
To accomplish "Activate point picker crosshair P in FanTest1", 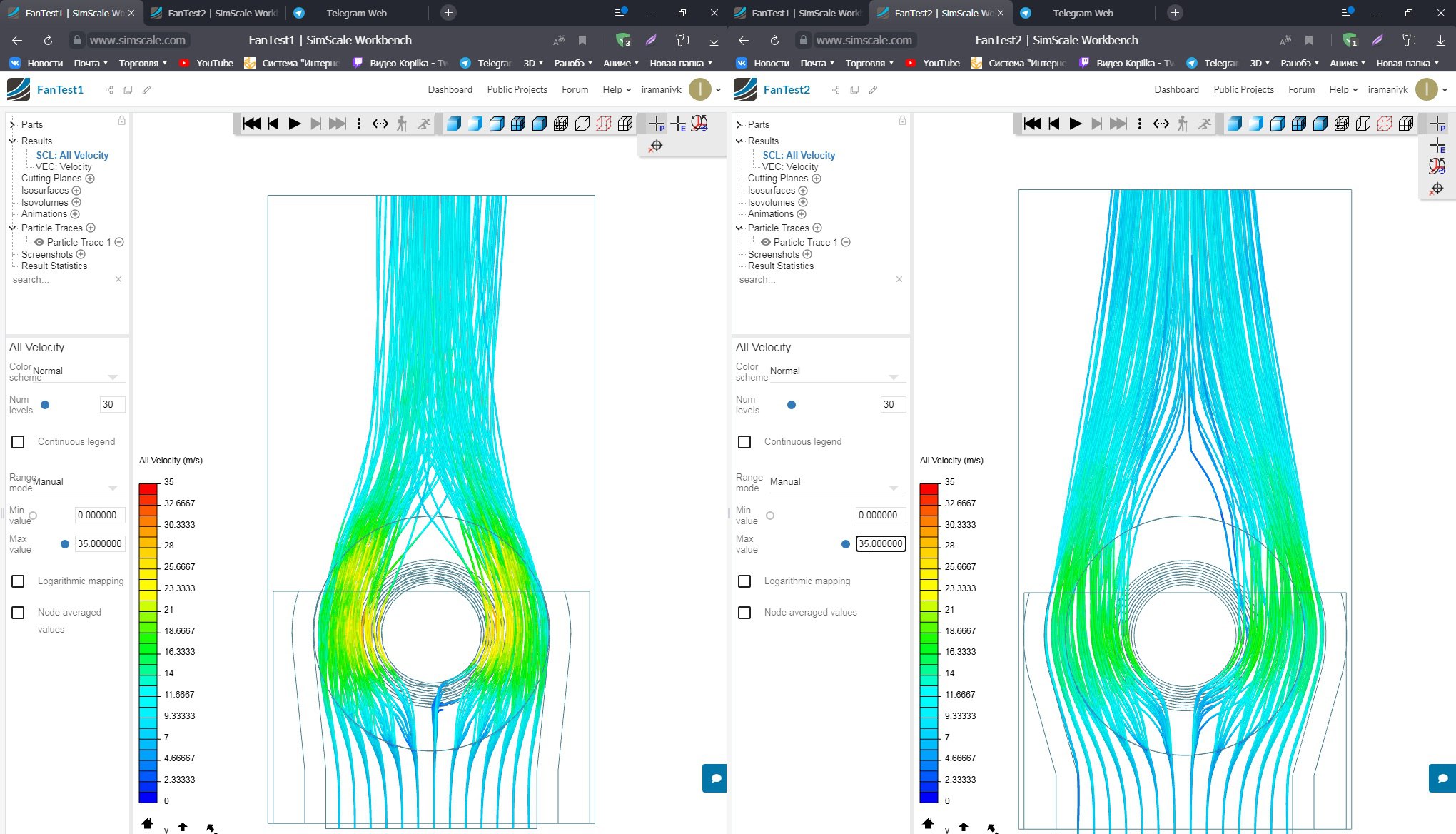I will point(657,124).
